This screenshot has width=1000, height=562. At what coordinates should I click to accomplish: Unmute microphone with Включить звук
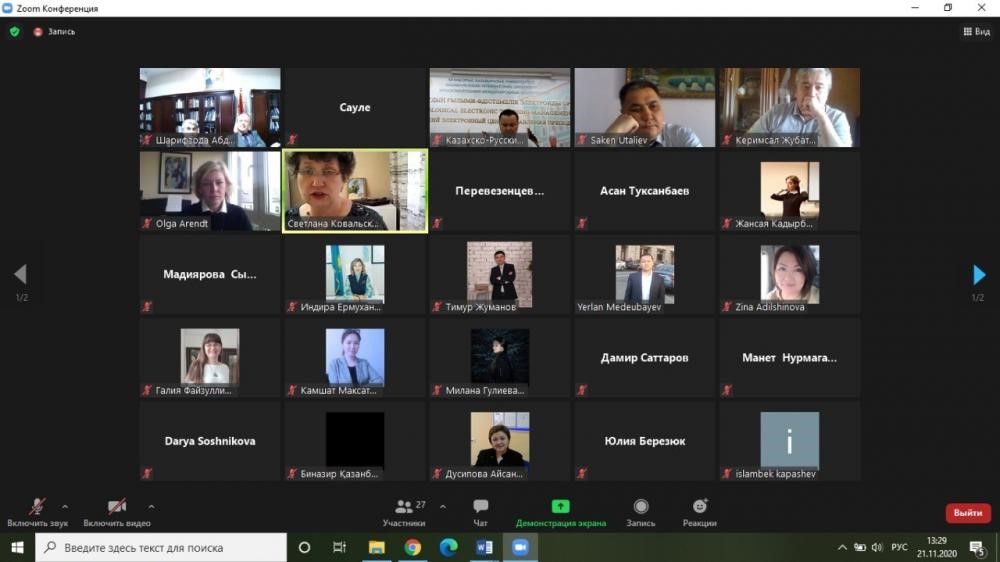[x=36, y=511]
